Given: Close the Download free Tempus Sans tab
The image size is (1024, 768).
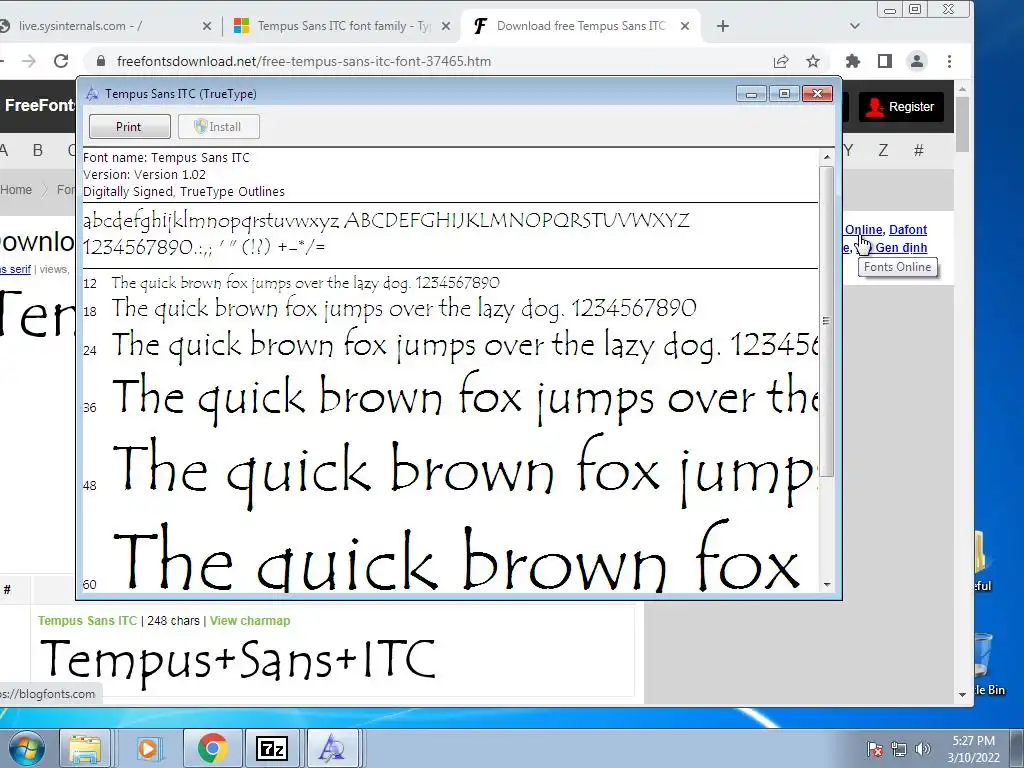Looking at the screenshot, I should point(684,26).
